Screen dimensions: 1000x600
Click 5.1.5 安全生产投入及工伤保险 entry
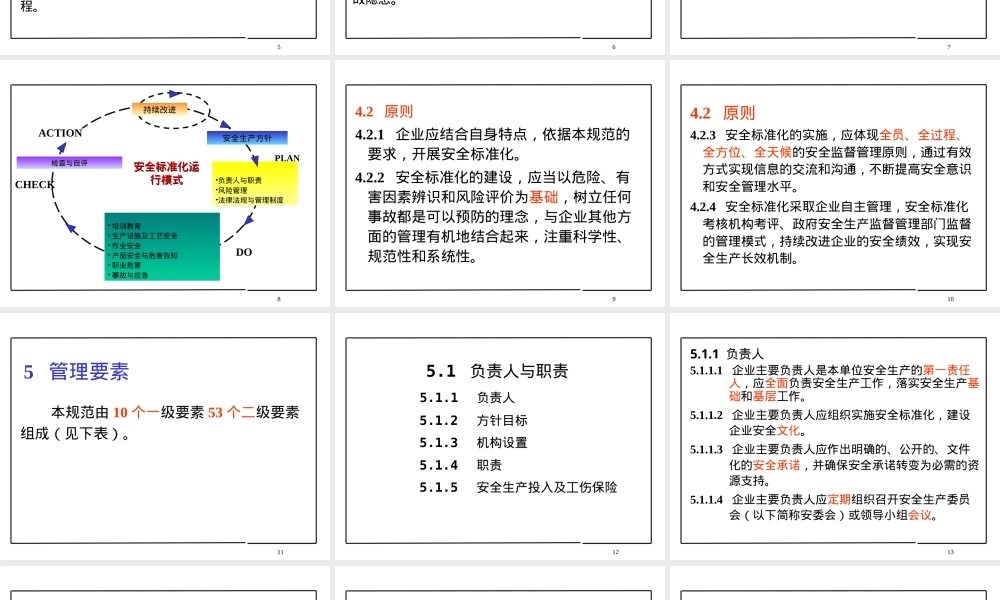pyautogui.click(x=518, y=487)
